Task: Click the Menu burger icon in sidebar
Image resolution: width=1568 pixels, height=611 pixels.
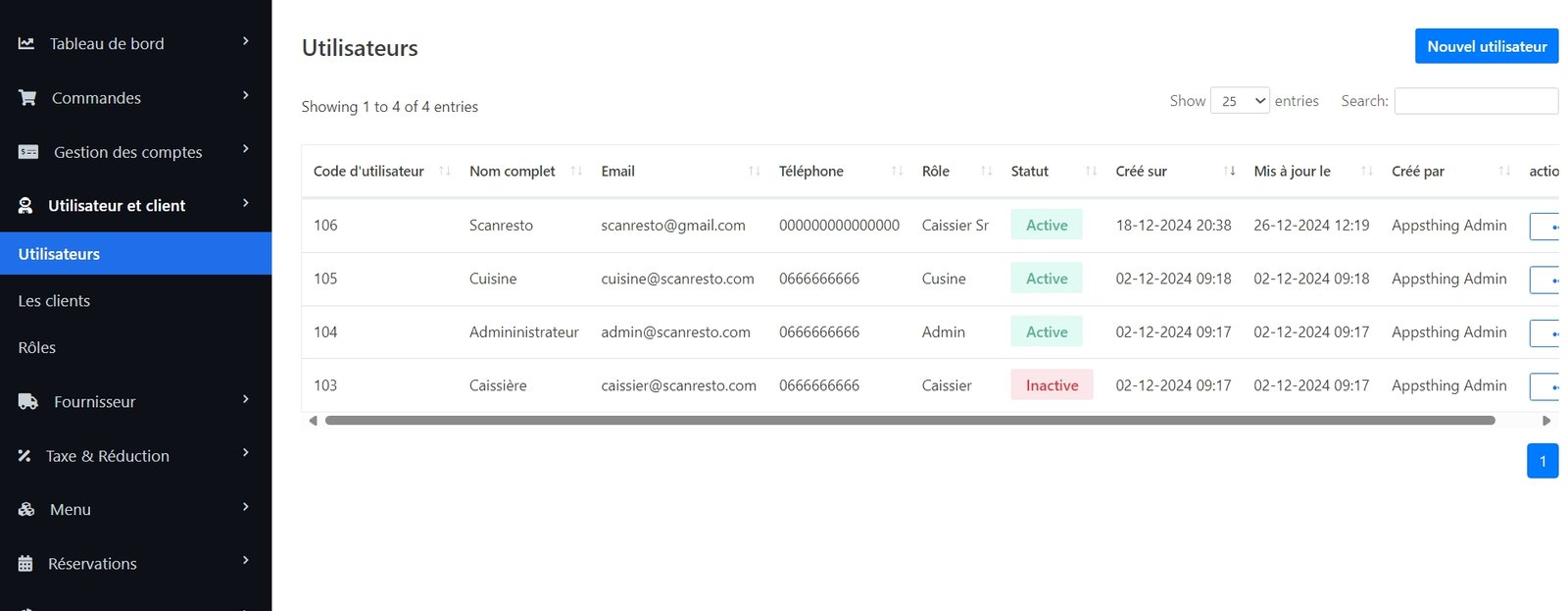Action: pos(26,510)
